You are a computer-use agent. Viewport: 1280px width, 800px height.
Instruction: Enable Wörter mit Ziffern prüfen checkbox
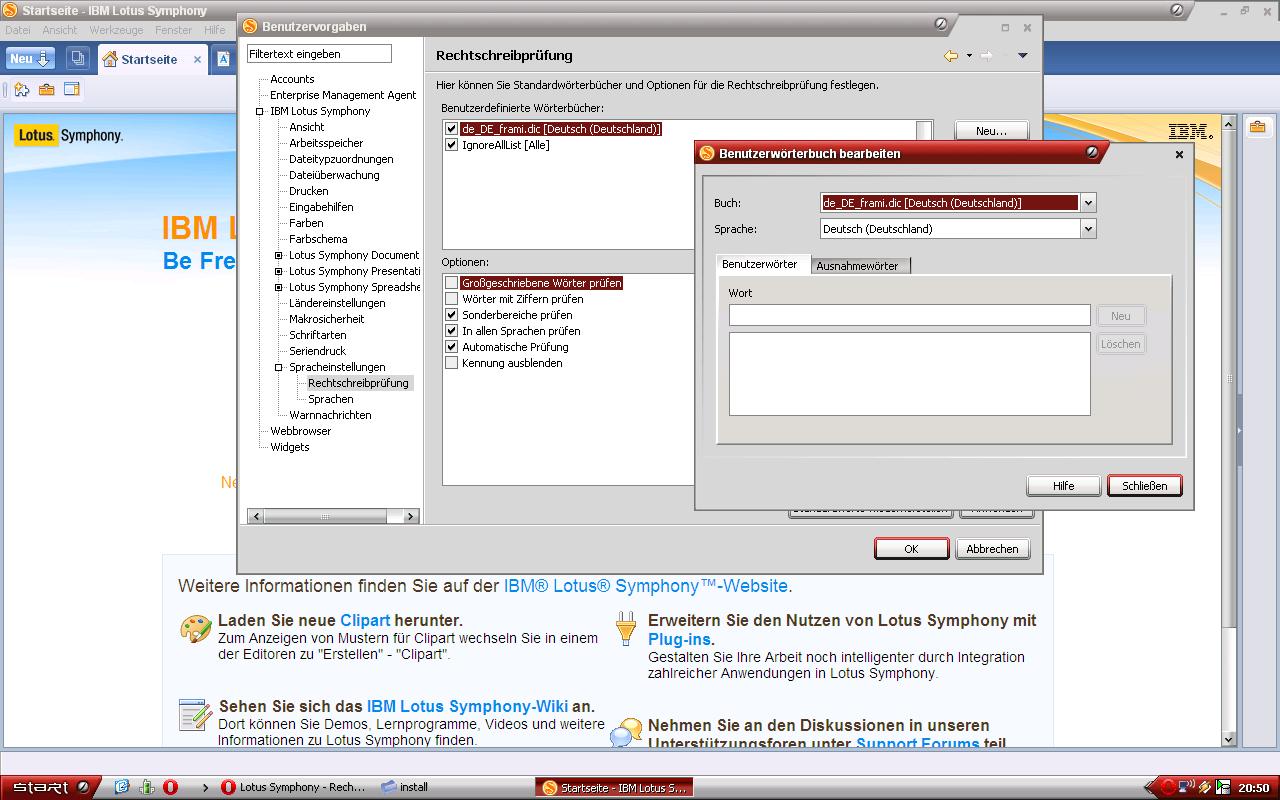452,299
